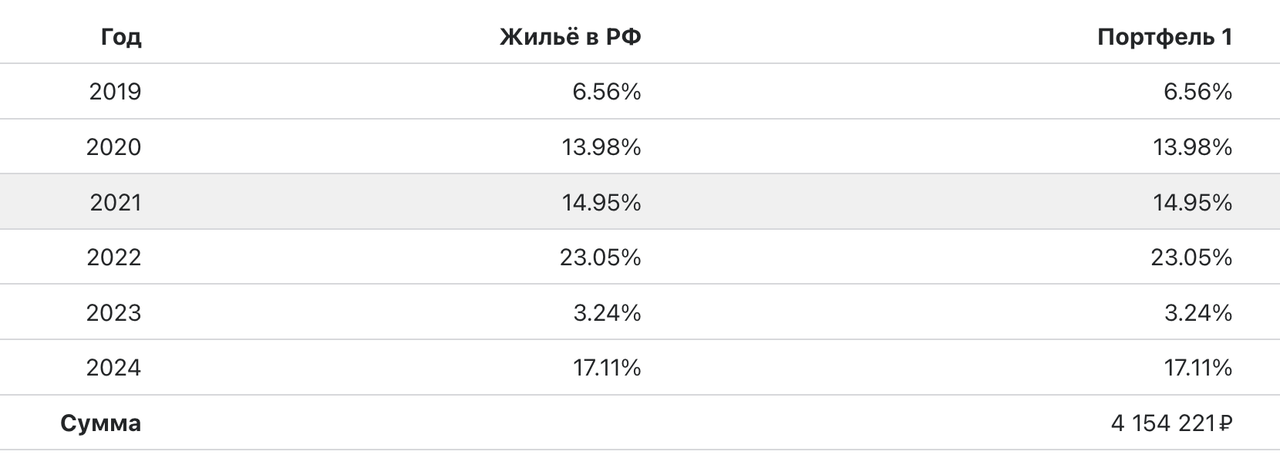1280x455 pixels.
Task: Select the highlighted 2021 year label
Action: coord(115,203)
